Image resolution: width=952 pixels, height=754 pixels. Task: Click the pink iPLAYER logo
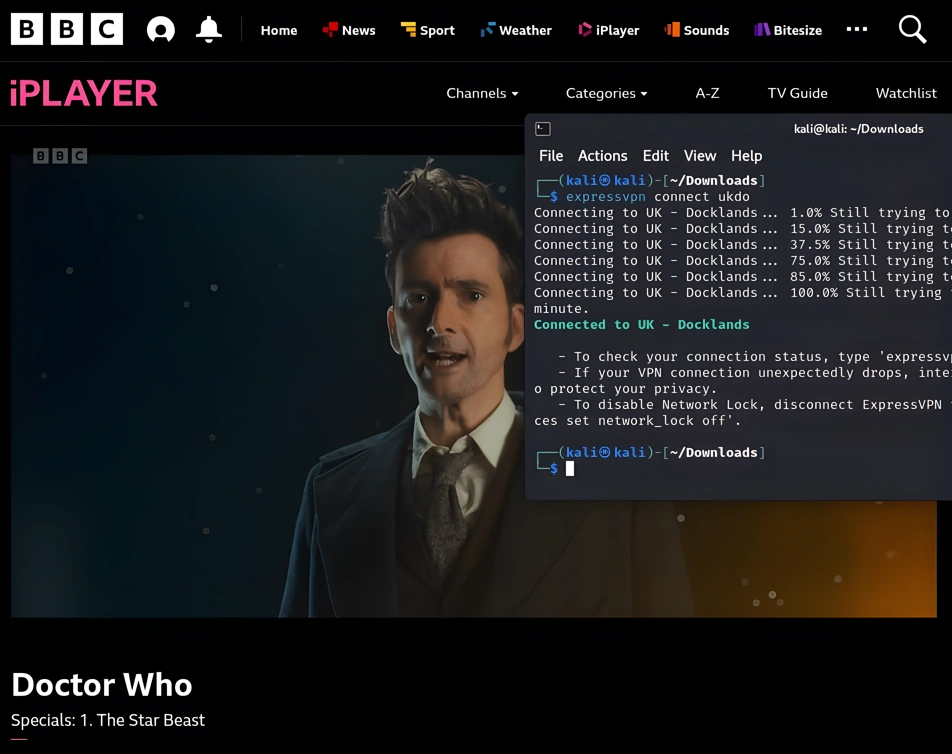pyautogui.click(x=84, y=93)
